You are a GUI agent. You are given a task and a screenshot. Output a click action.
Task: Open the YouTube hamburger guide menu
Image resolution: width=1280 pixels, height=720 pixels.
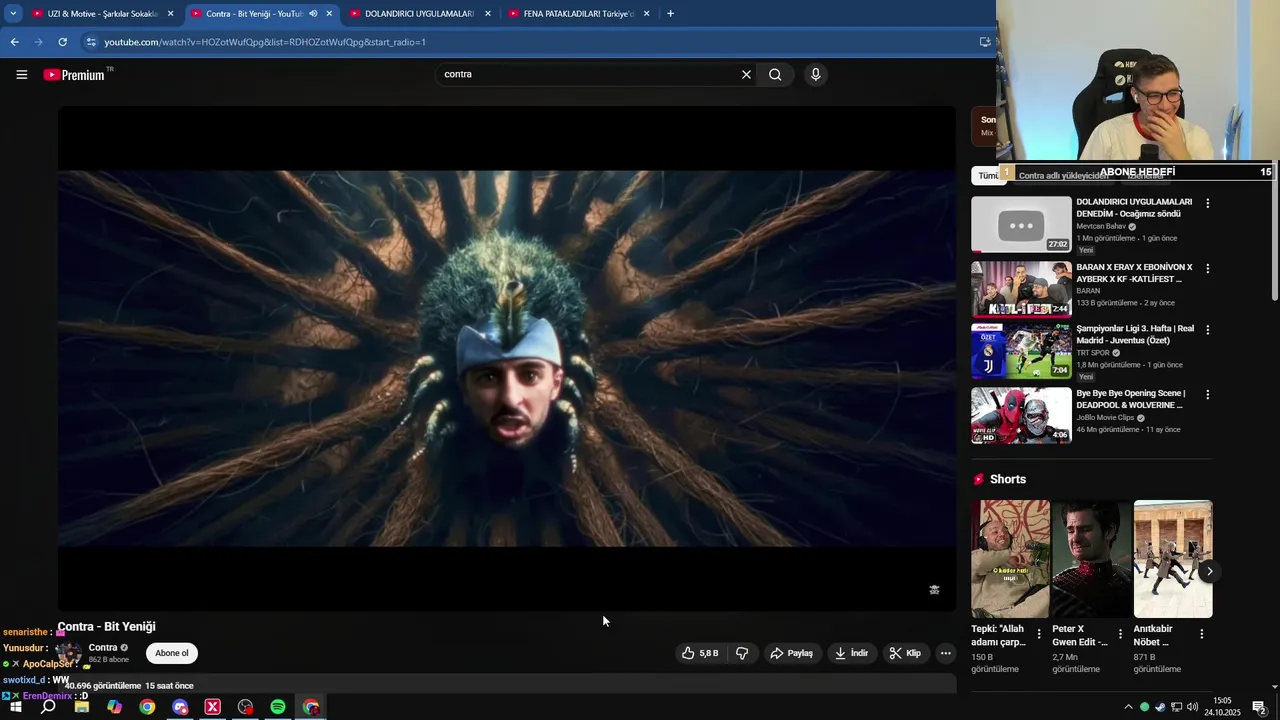click(21, 74)
